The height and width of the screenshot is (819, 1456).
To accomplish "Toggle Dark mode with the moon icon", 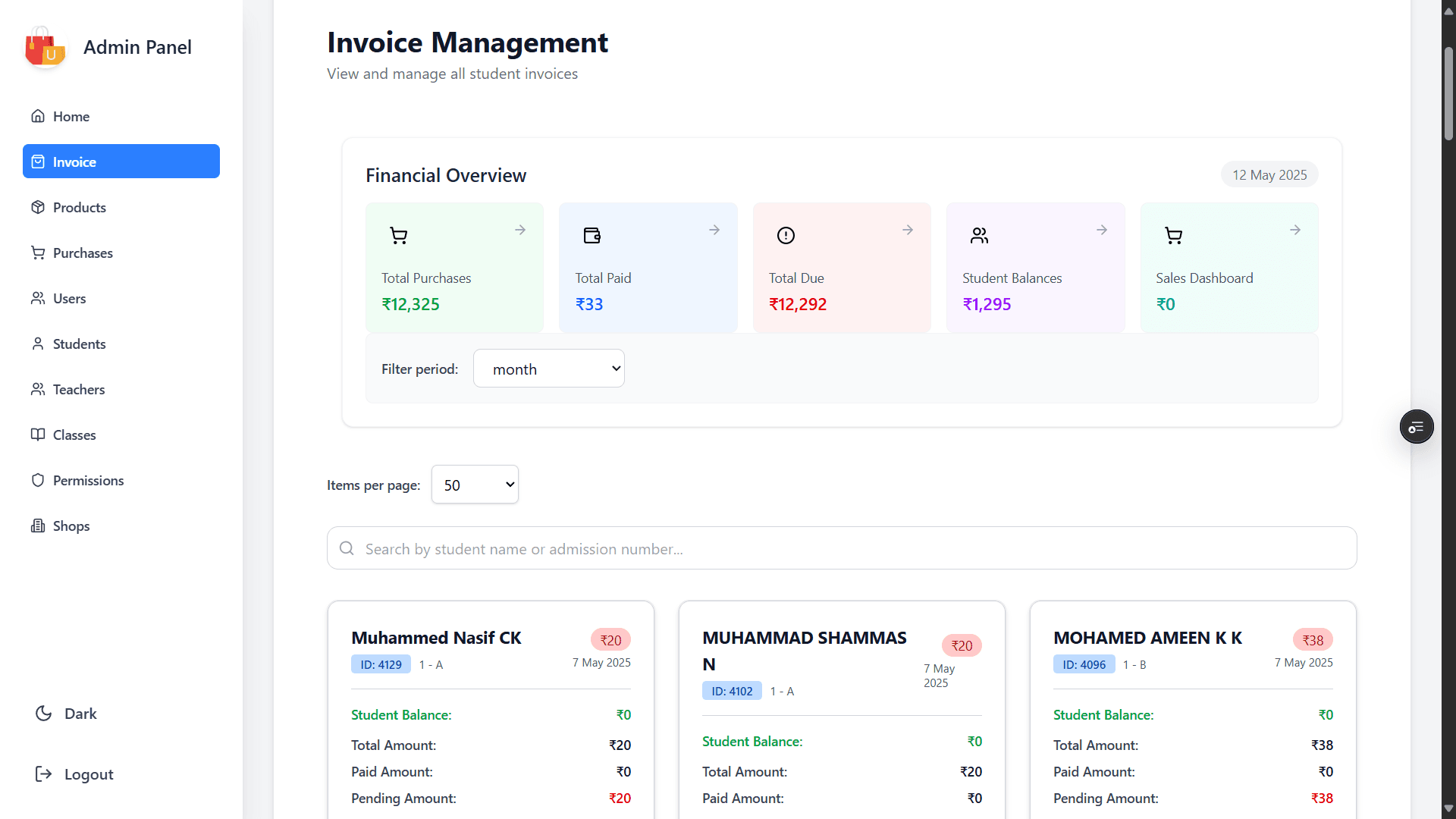I will click(x=44, y=714).
